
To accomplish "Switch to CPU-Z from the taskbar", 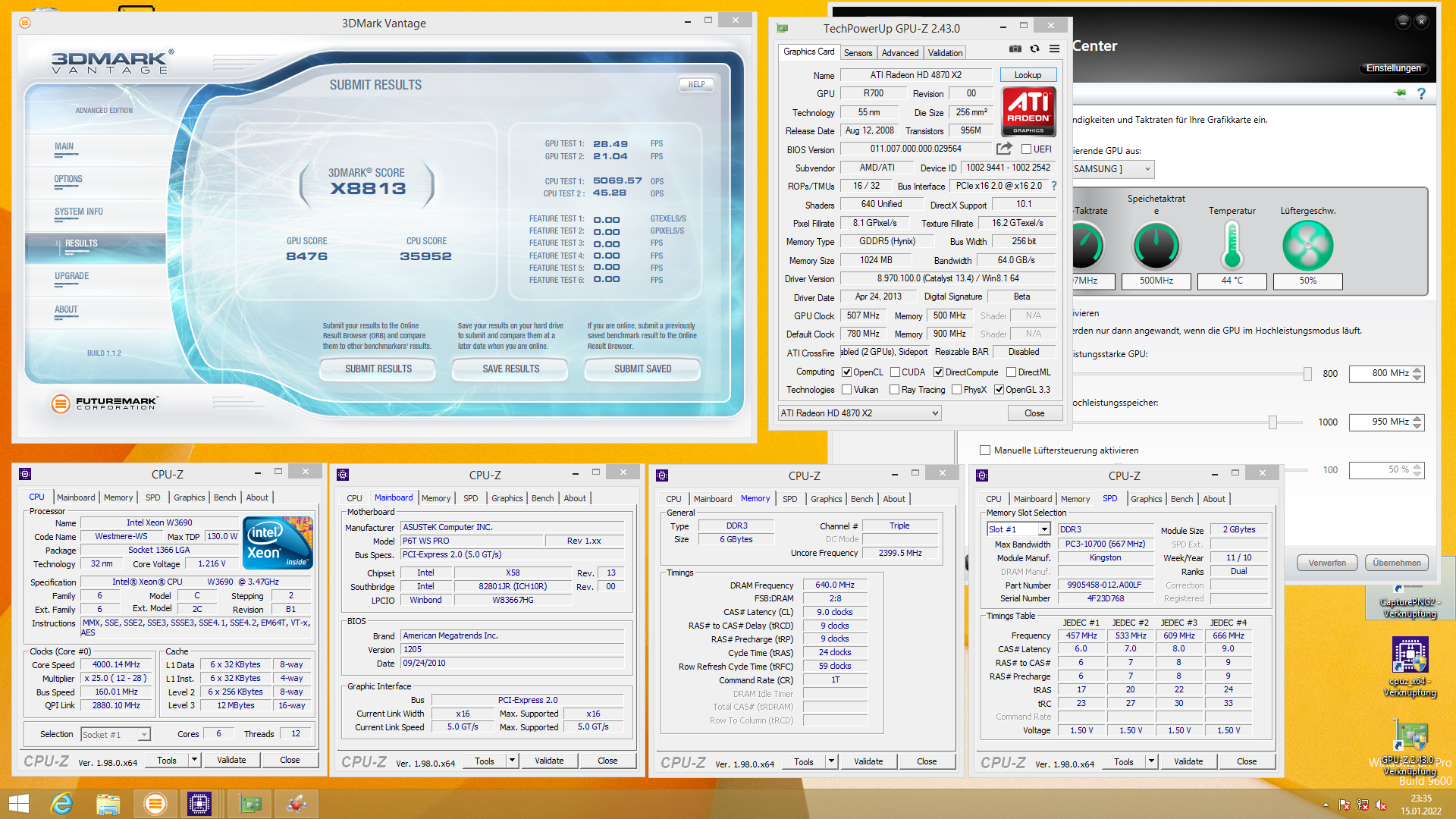I will click(199, 804).
